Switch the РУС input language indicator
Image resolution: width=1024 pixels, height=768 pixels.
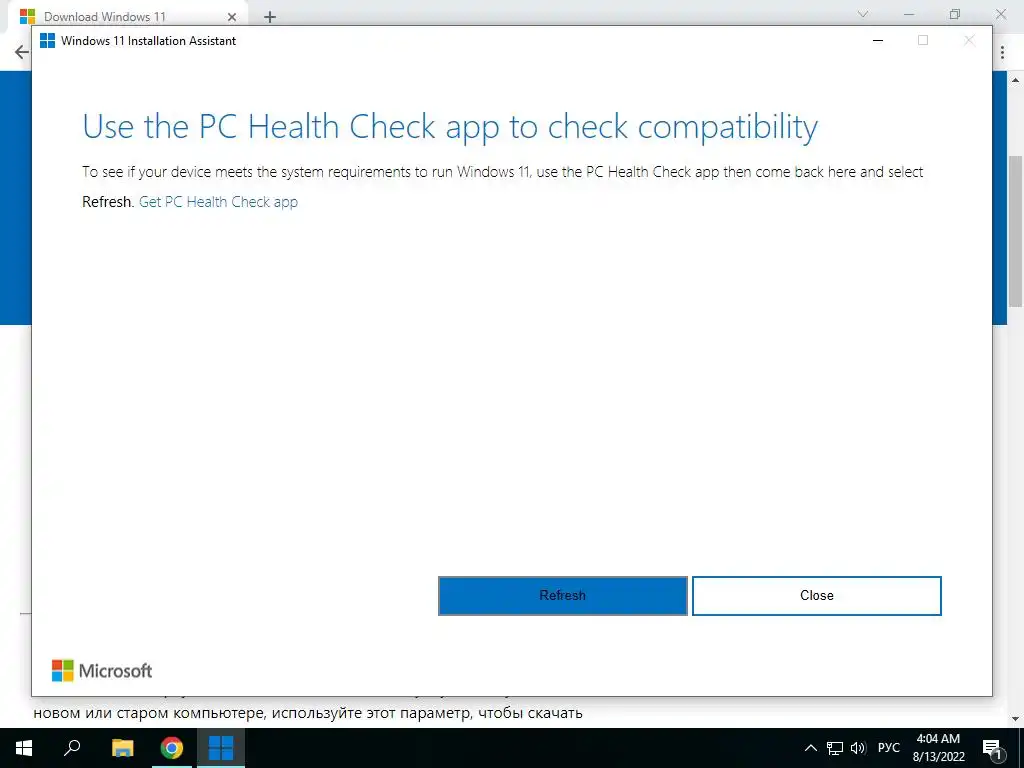point(888,748)
